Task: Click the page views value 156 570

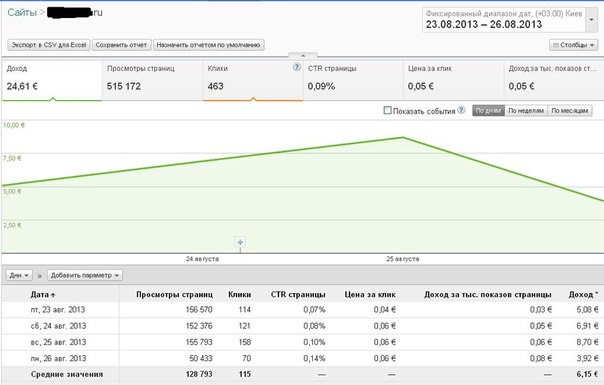Action: 199,309
